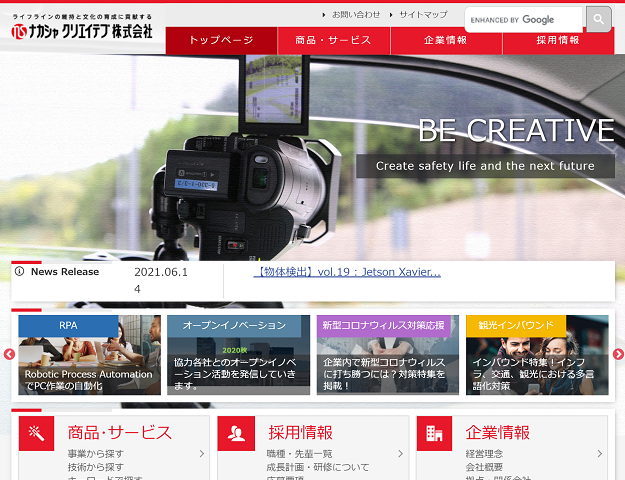Screen dimensions: 625x480
Task: Open 職種・先輩一覧 link
Action: [299, 454]
